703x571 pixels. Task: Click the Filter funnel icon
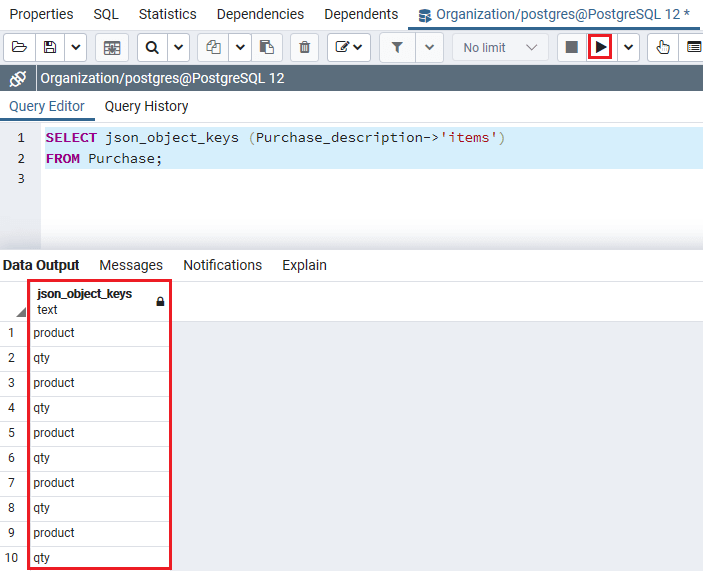click(x=397, y=47)
